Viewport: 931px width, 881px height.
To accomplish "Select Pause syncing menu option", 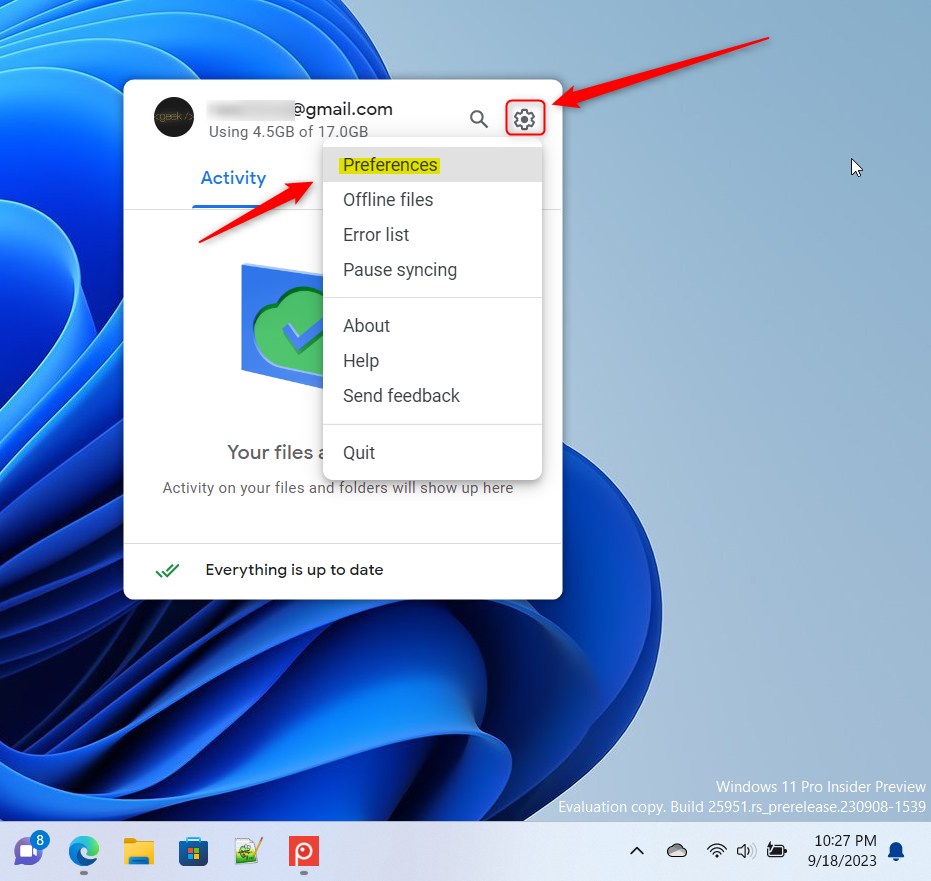I will coord(400,270).
